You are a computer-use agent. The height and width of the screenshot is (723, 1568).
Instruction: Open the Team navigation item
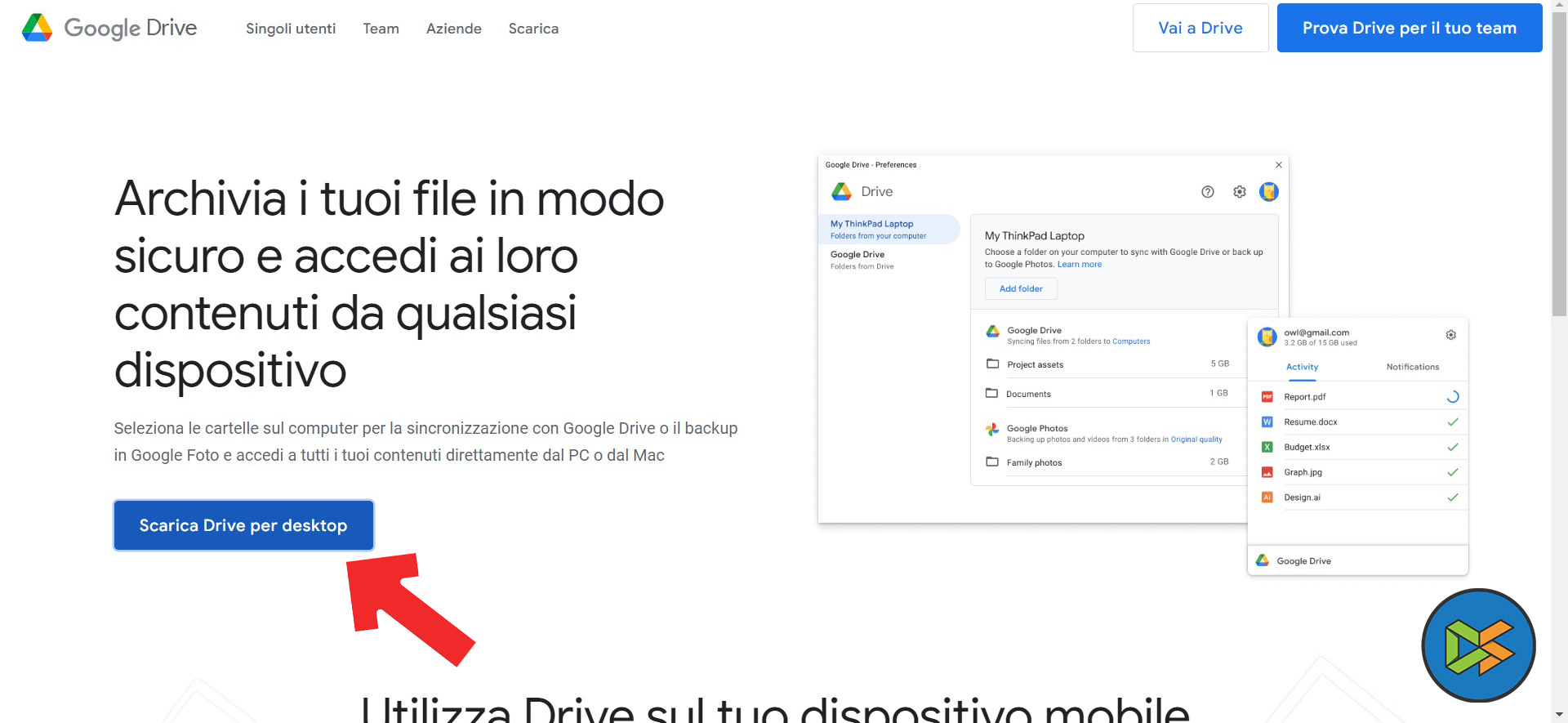381,29
